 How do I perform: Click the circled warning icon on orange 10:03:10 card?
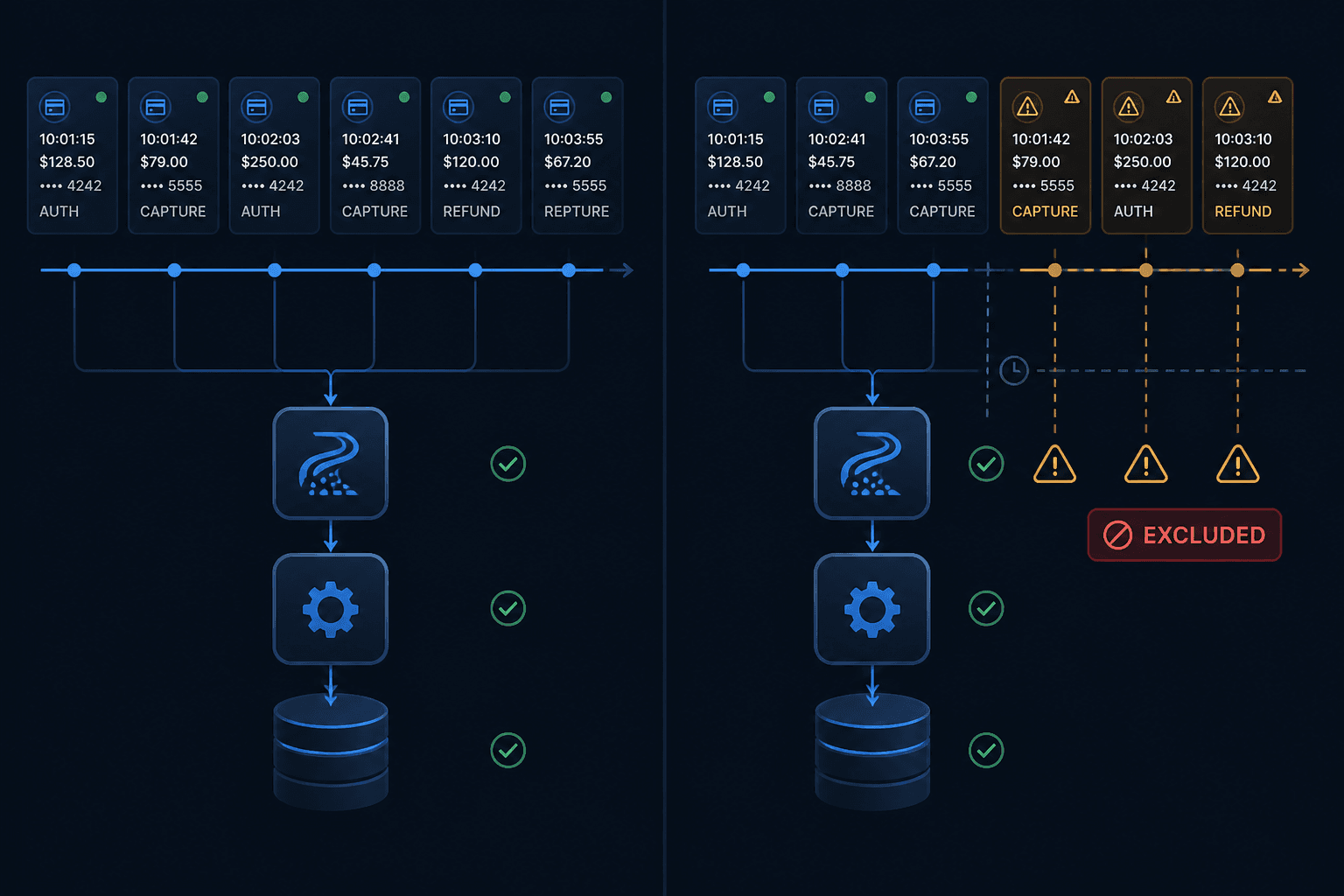pyautogui.click(x=1230, y=107)
